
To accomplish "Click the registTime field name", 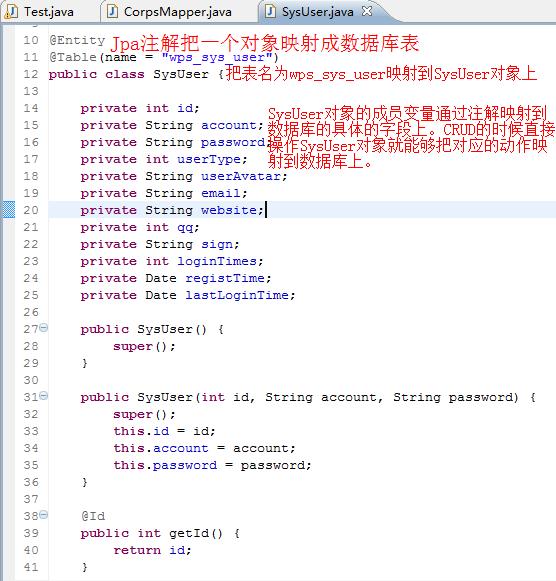I will coord(225,278).
